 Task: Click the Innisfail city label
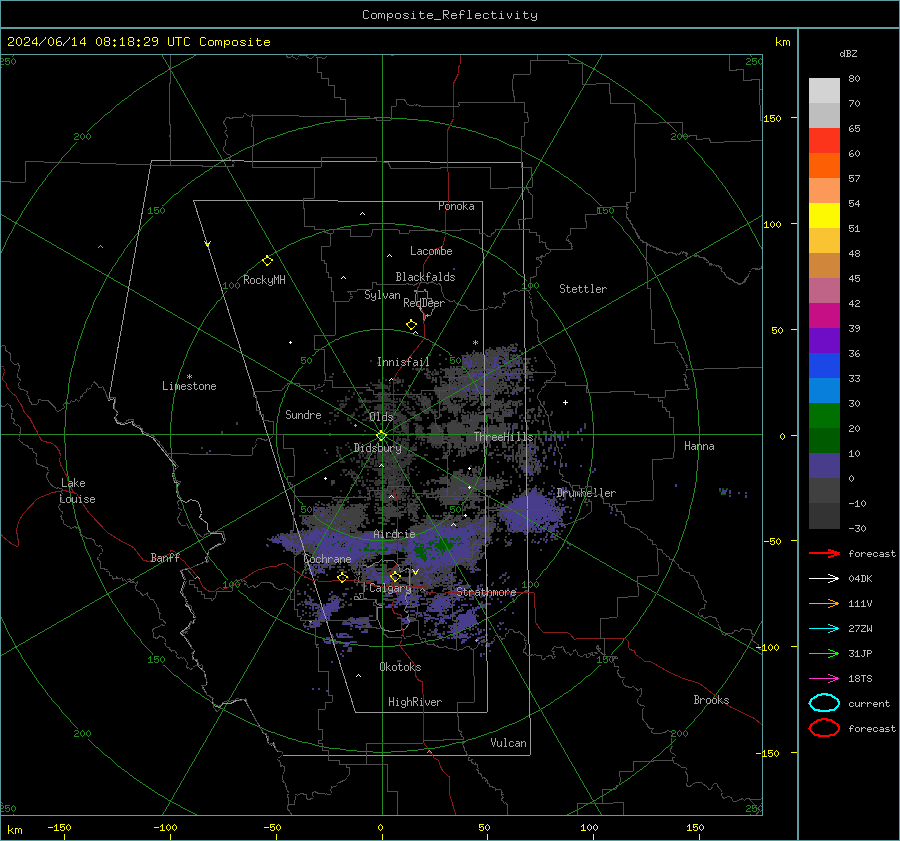pos(403,362)
